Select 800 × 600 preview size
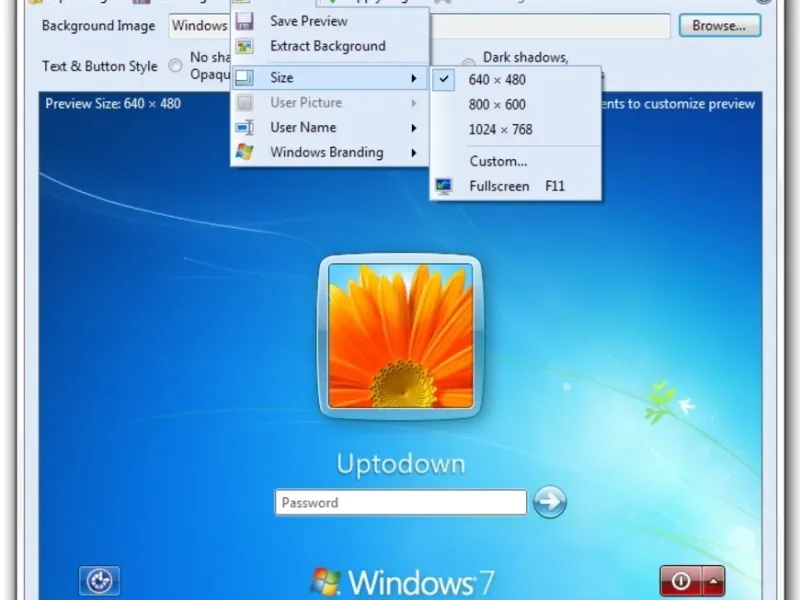800x600 pixels. pos(515,105)
